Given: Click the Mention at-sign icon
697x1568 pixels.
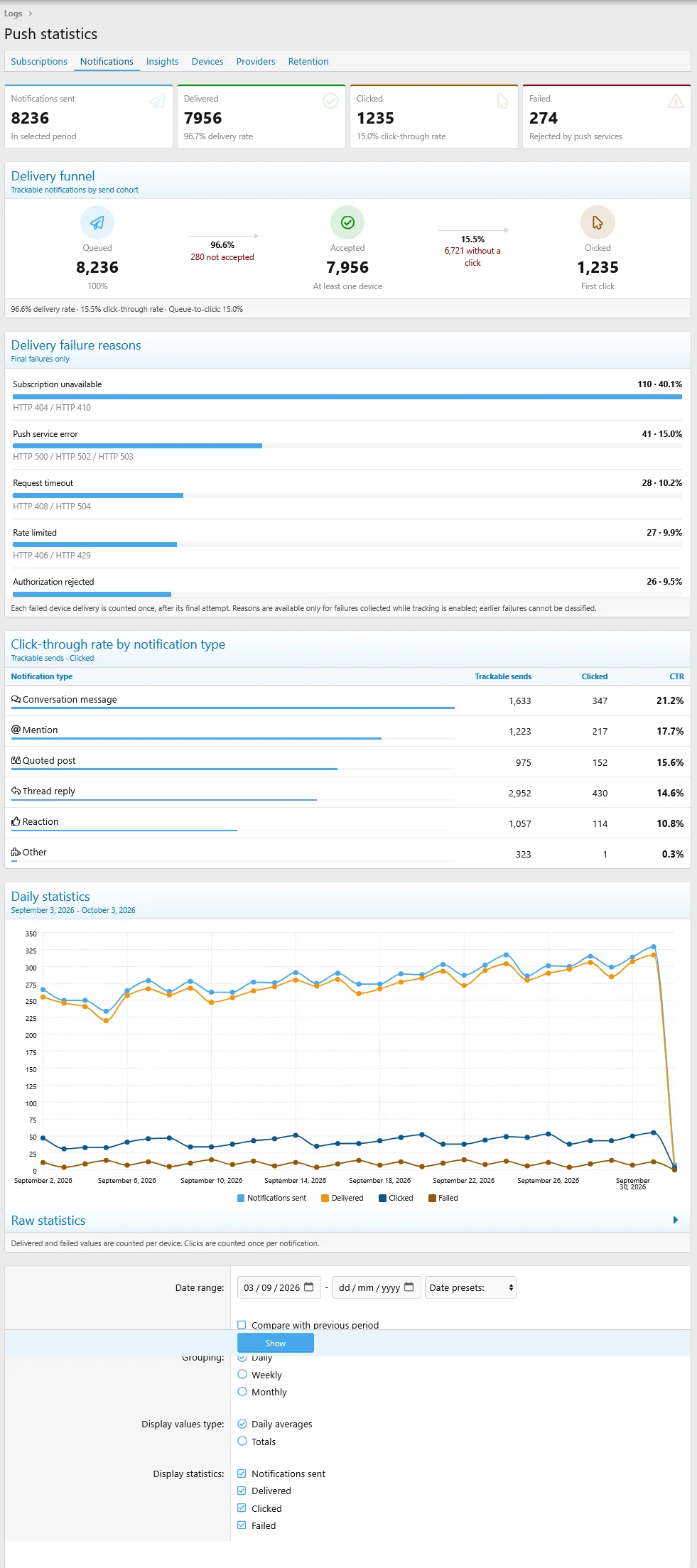Looking at the screenshot, I should point(16,730).
